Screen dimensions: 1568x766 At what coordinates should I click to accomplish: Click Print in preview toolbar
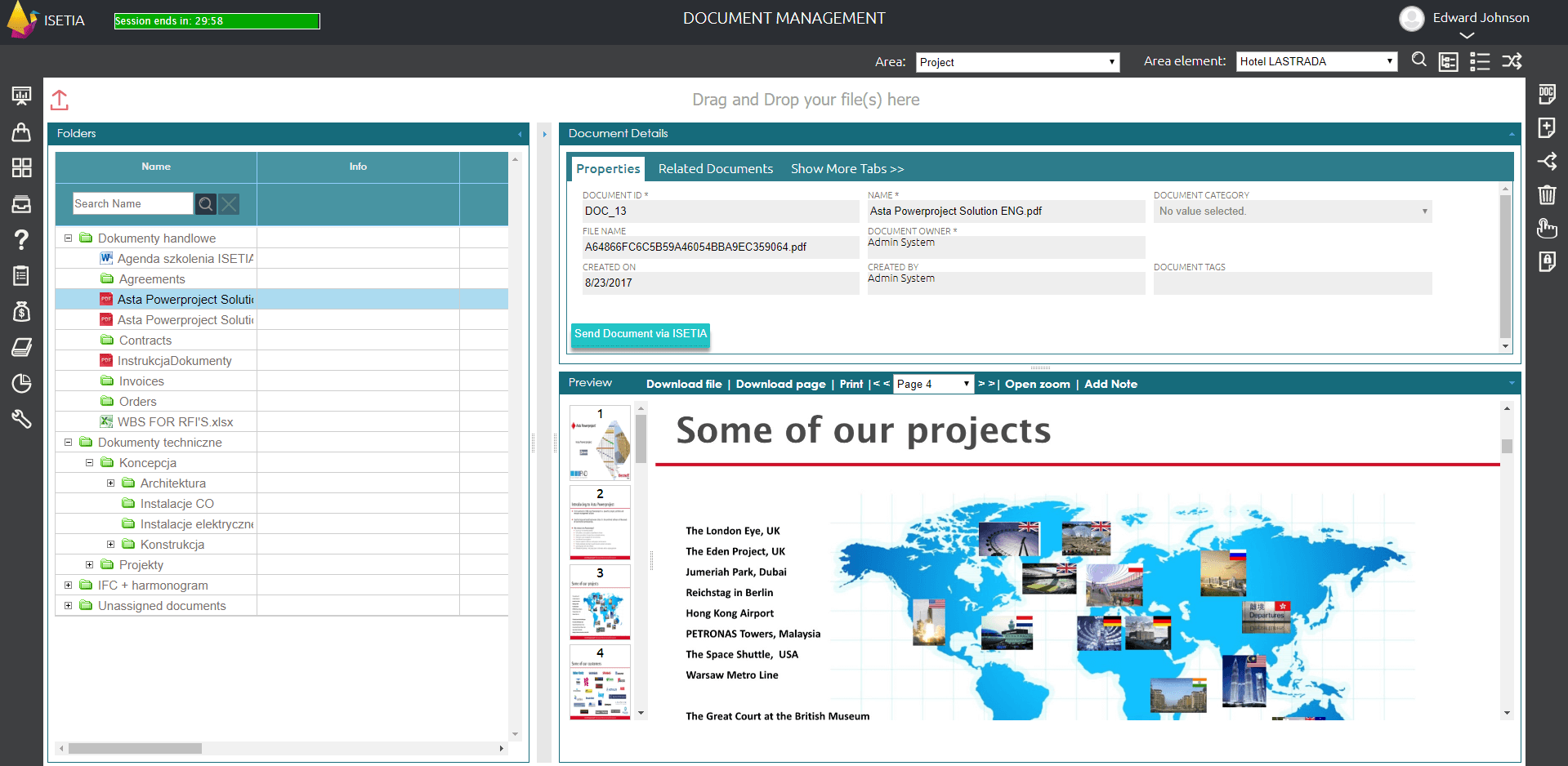851,384
